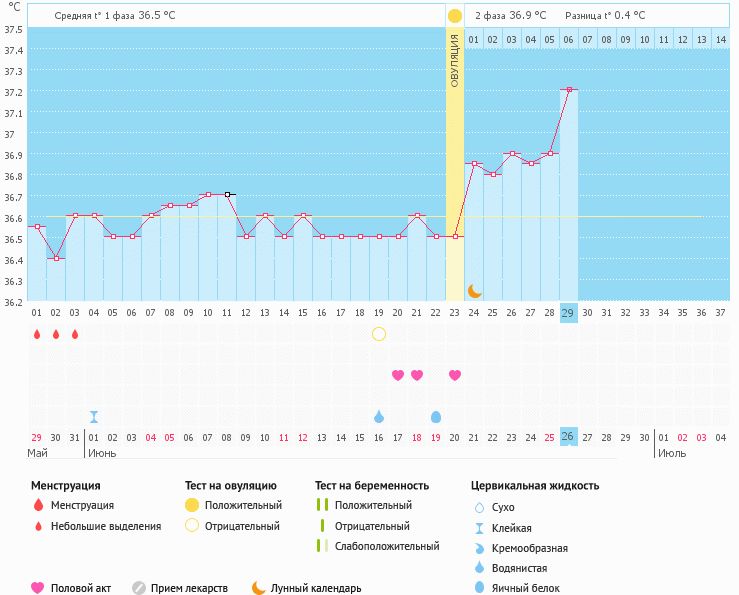Select the black-marked temperature point on day 11

click(228, 194)
